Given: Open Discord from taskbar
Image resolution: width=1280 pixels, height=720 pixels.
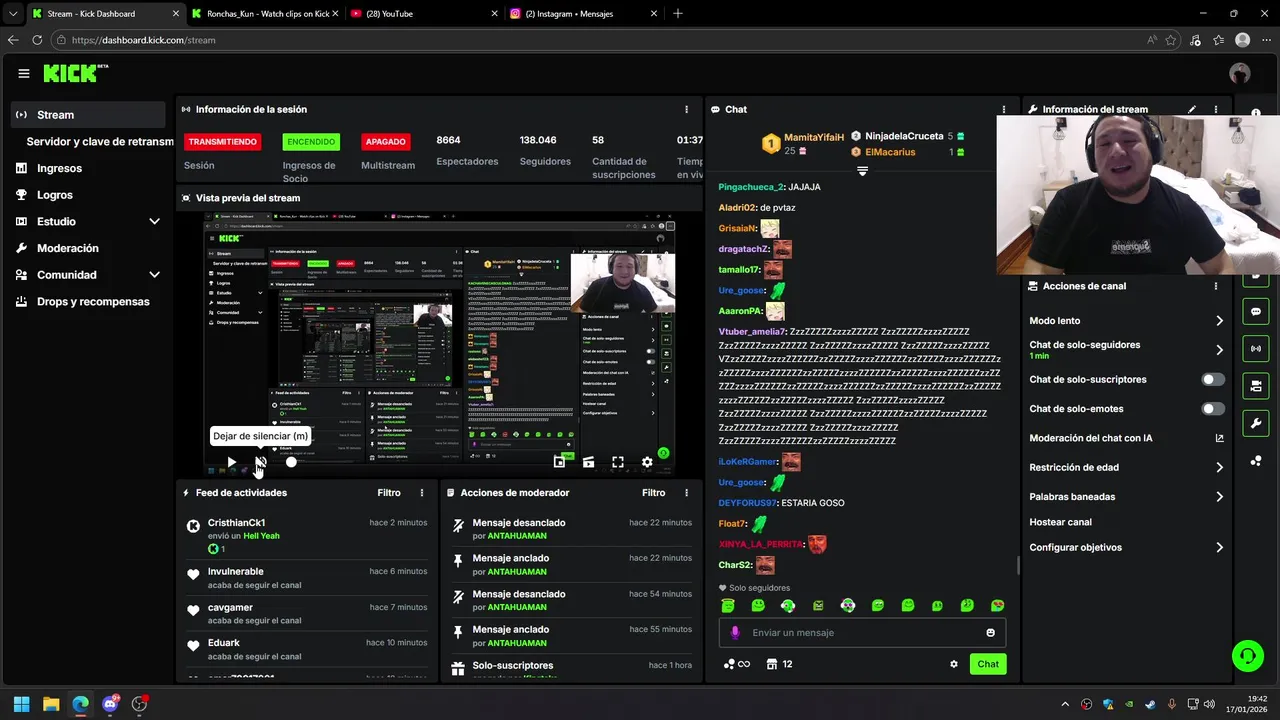Looking at the screenshot, I should click(x=110, y=704).
